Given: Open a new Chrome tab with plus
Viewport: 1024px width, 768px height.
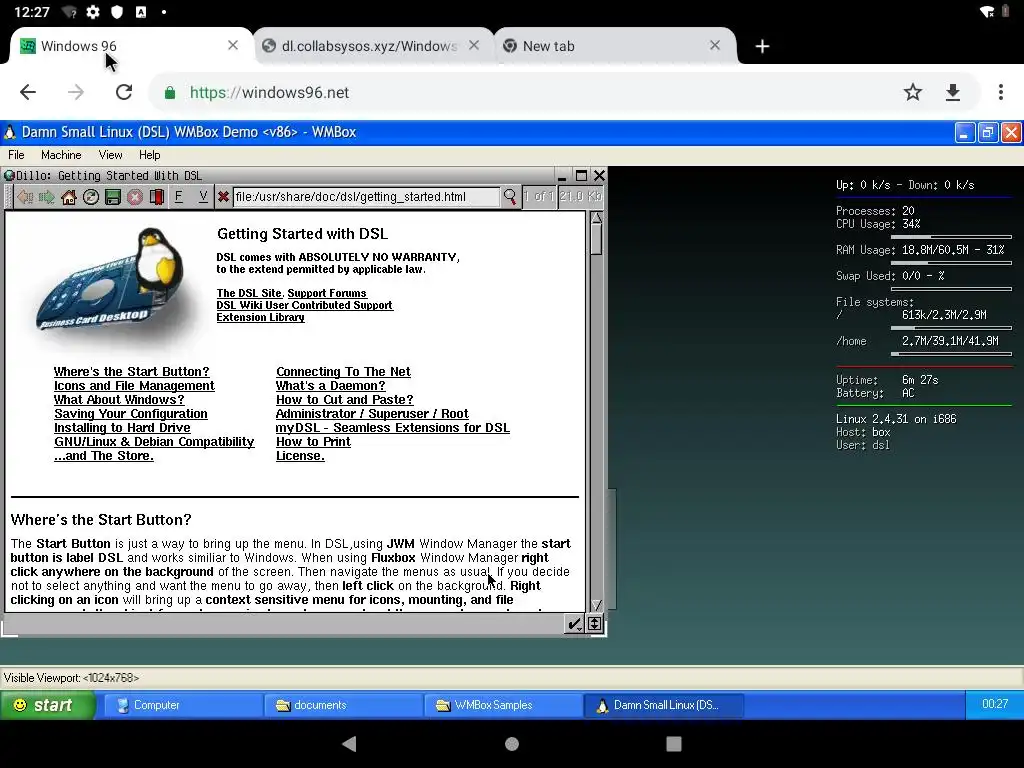Looking at the screenshot, I should click(x=762, y=46).
